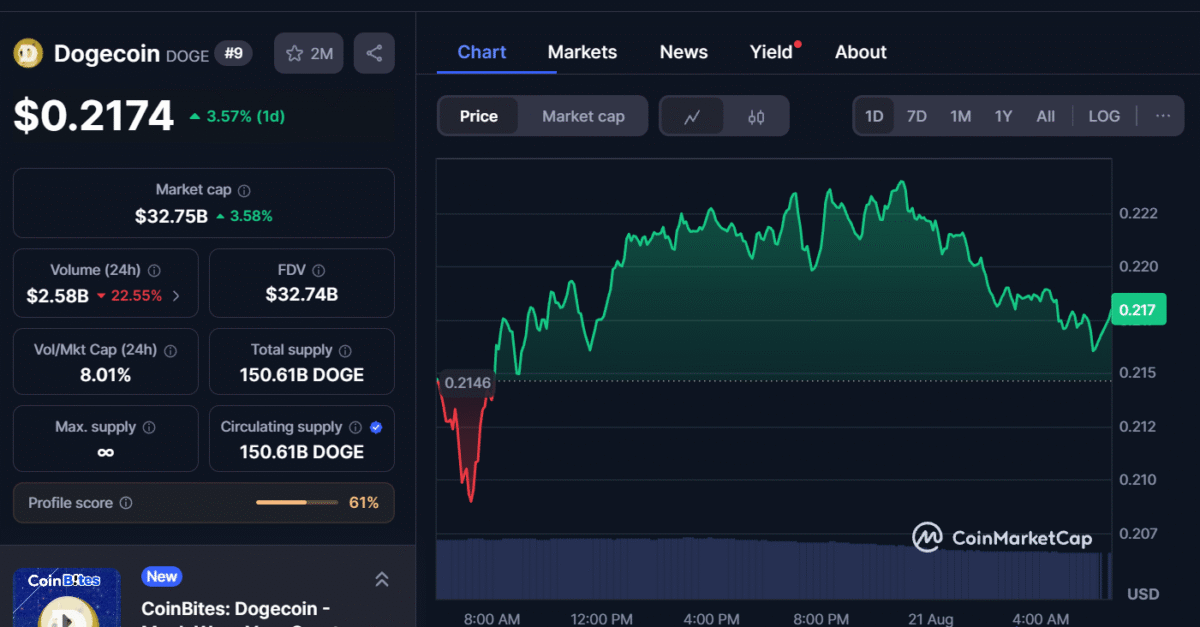Click the 8.01% Vol/Mkt Cap value
The image size is (1200, 627).
[106, 376]
